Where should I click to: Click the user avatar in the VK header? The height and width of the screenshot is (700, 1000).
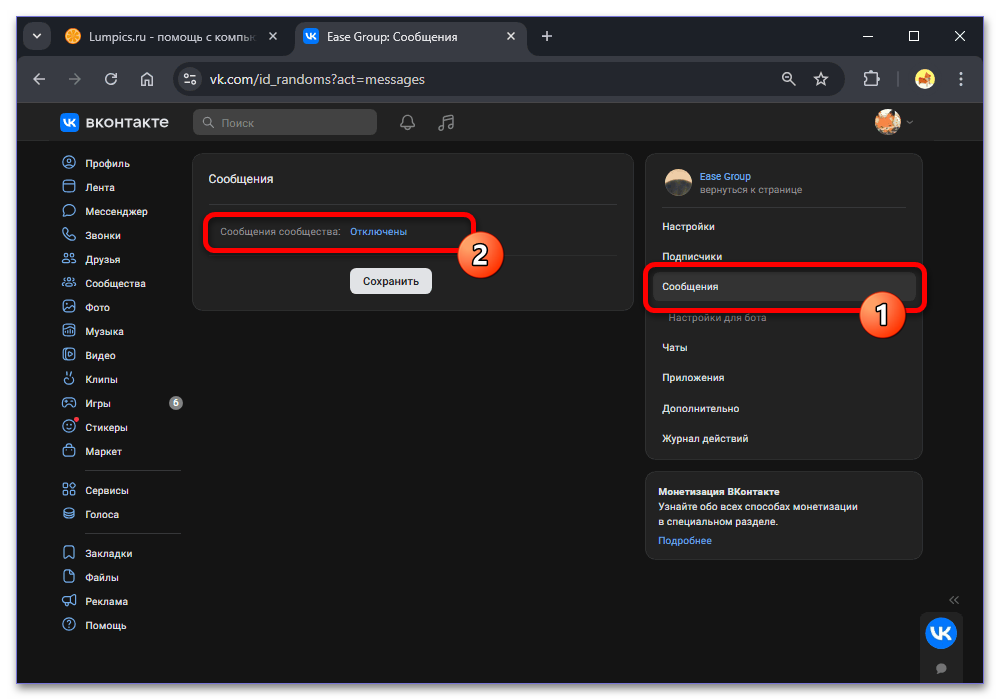click(888, 122)
